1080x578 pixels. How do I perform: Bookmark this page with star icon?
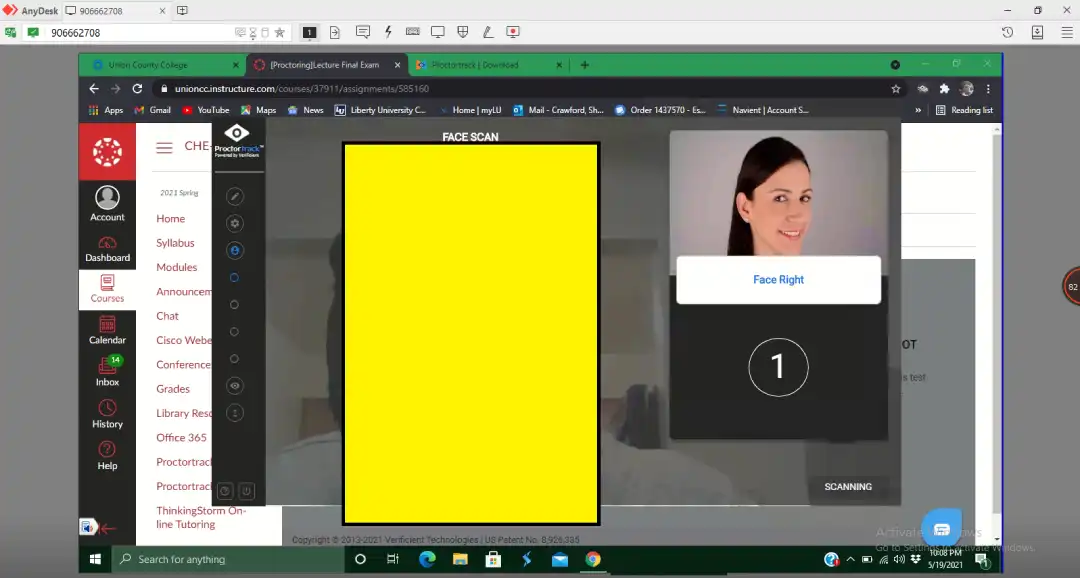(x=896, y=89)
